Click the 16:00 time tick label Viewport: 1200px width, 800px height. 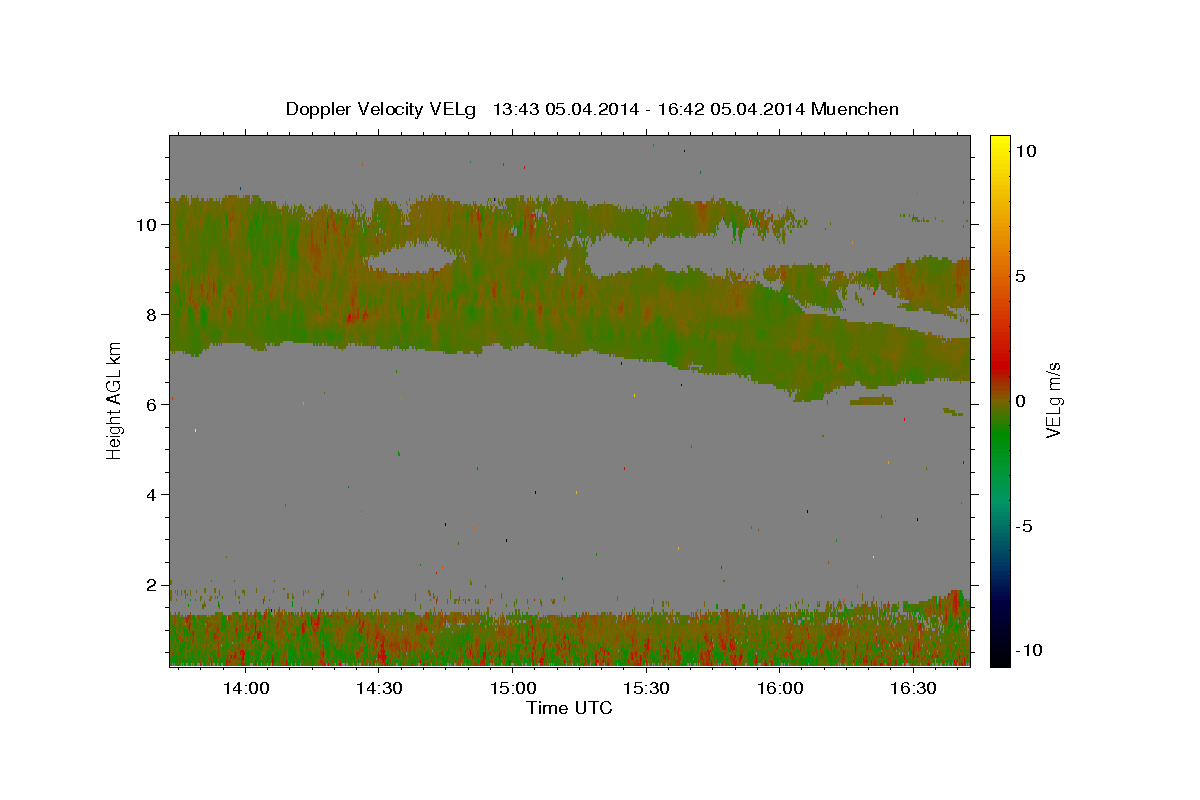780,688
